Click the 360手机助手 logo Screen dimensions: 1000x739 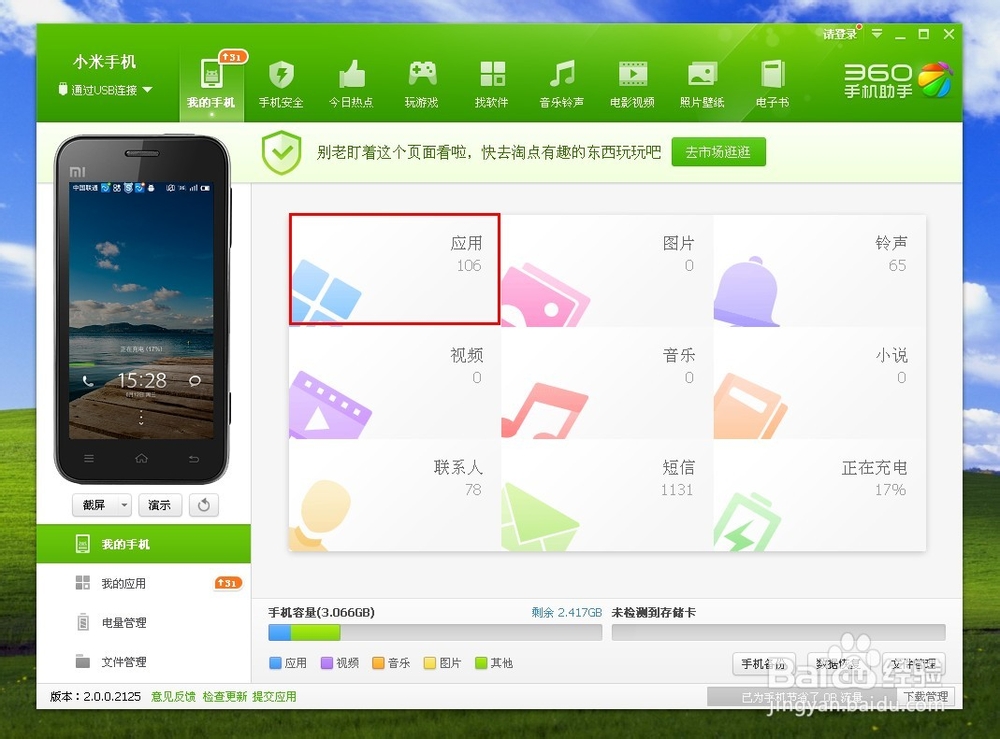(897, 80)
